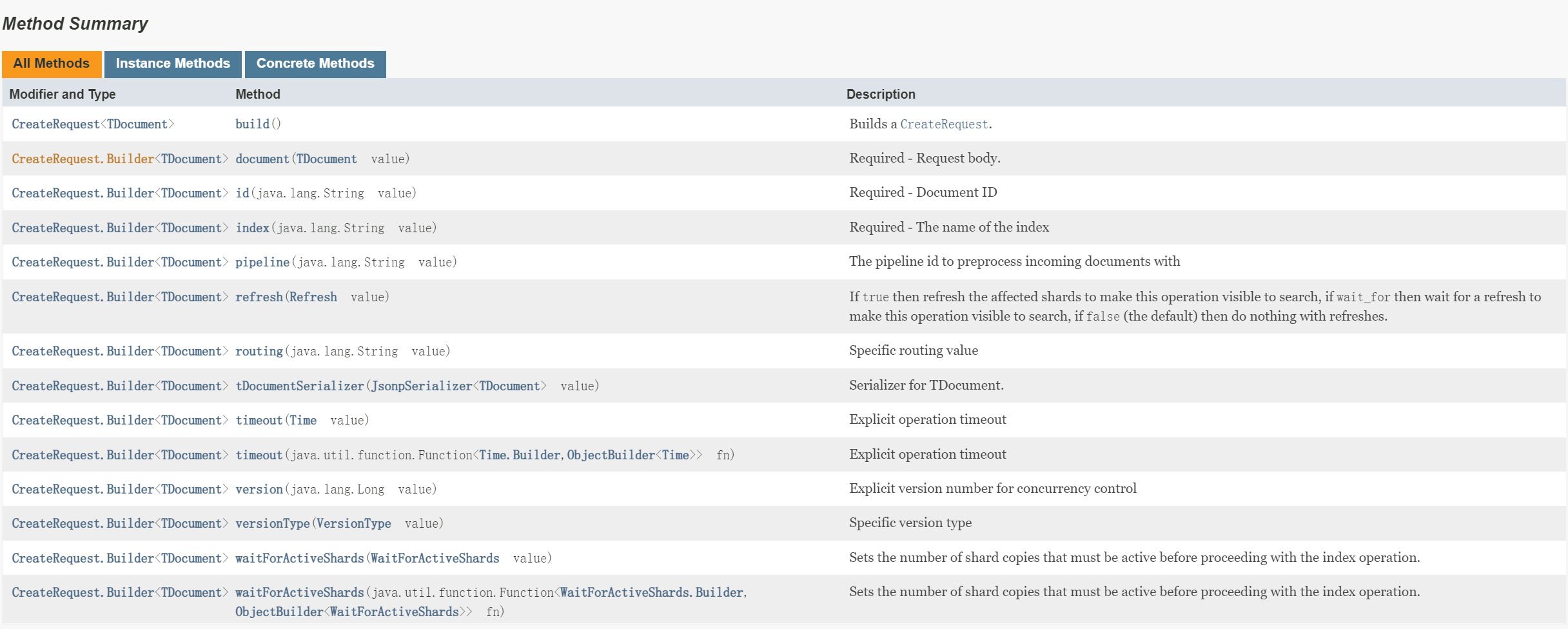Open the version method link
This screenshot has height=629, width=1568.
pos(259,489)
